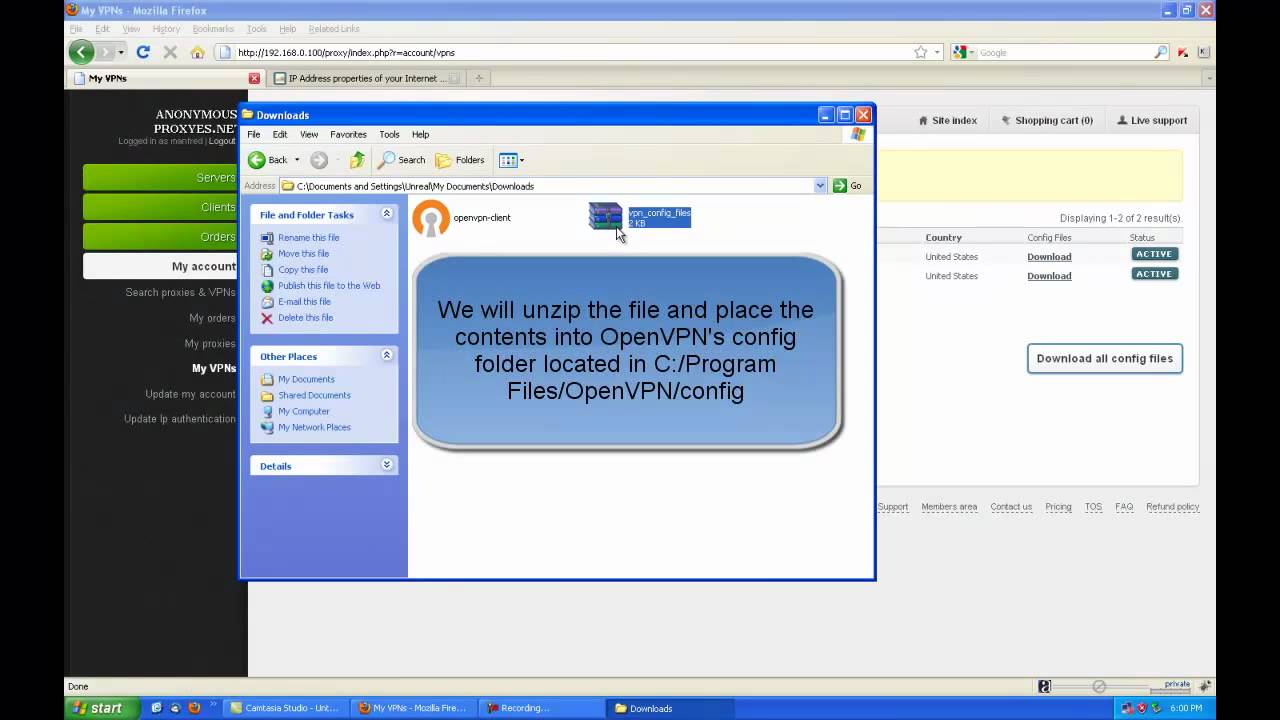Switch to Camtasia Studio taskbar button
This screenshot has height=720, width=1280.
(286, 708)
